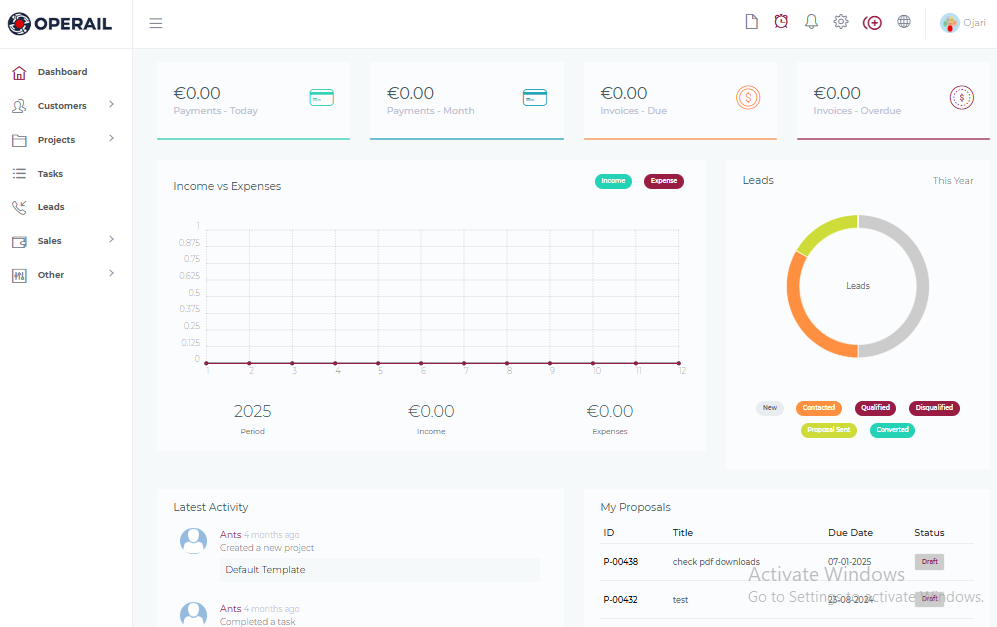Click the Operail logo
The width and height of the screenshot is (997, 627).
tap(60, 24)
